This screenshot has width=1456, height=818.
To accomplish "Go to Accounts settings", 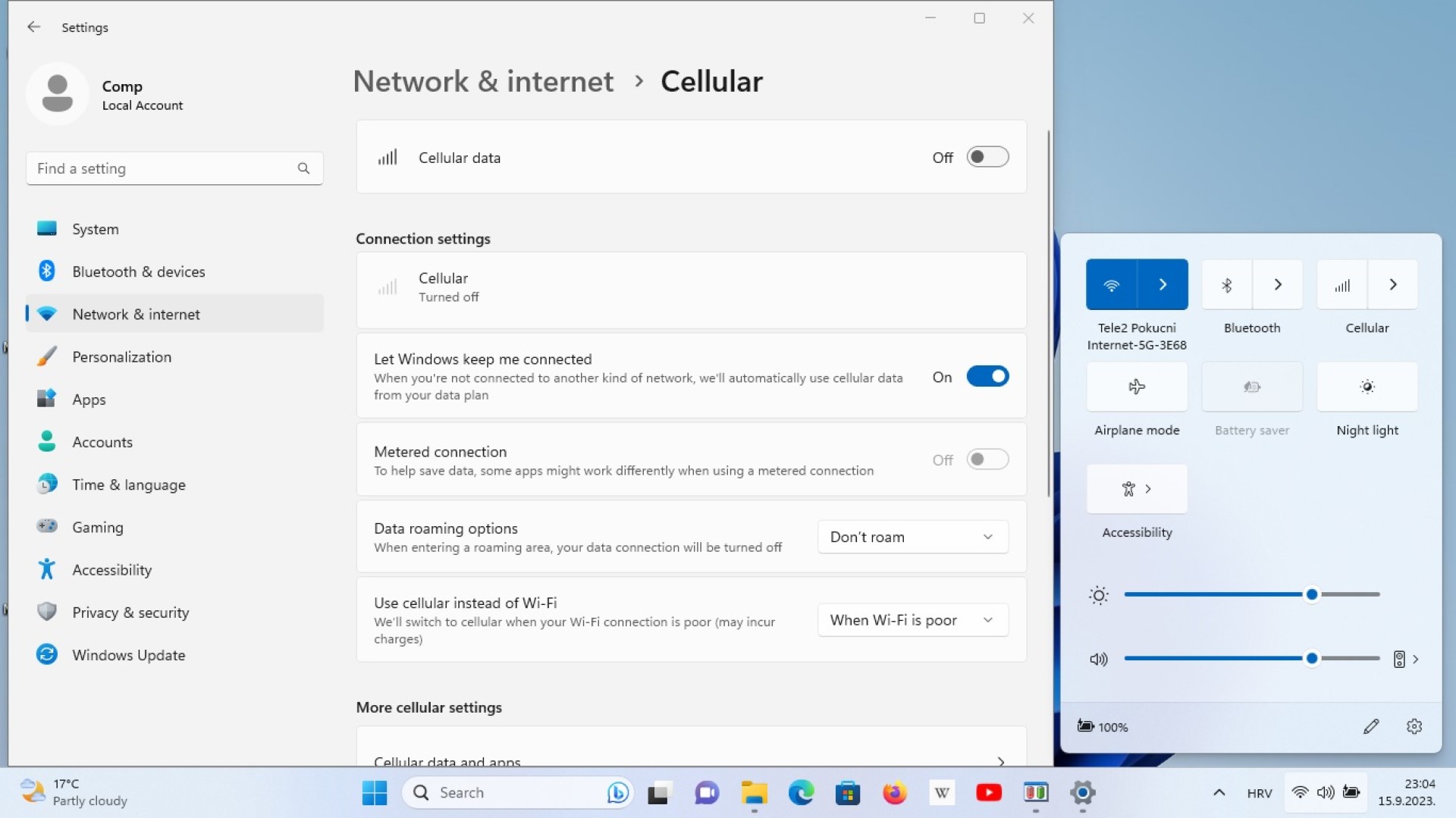I will point(174,442).
